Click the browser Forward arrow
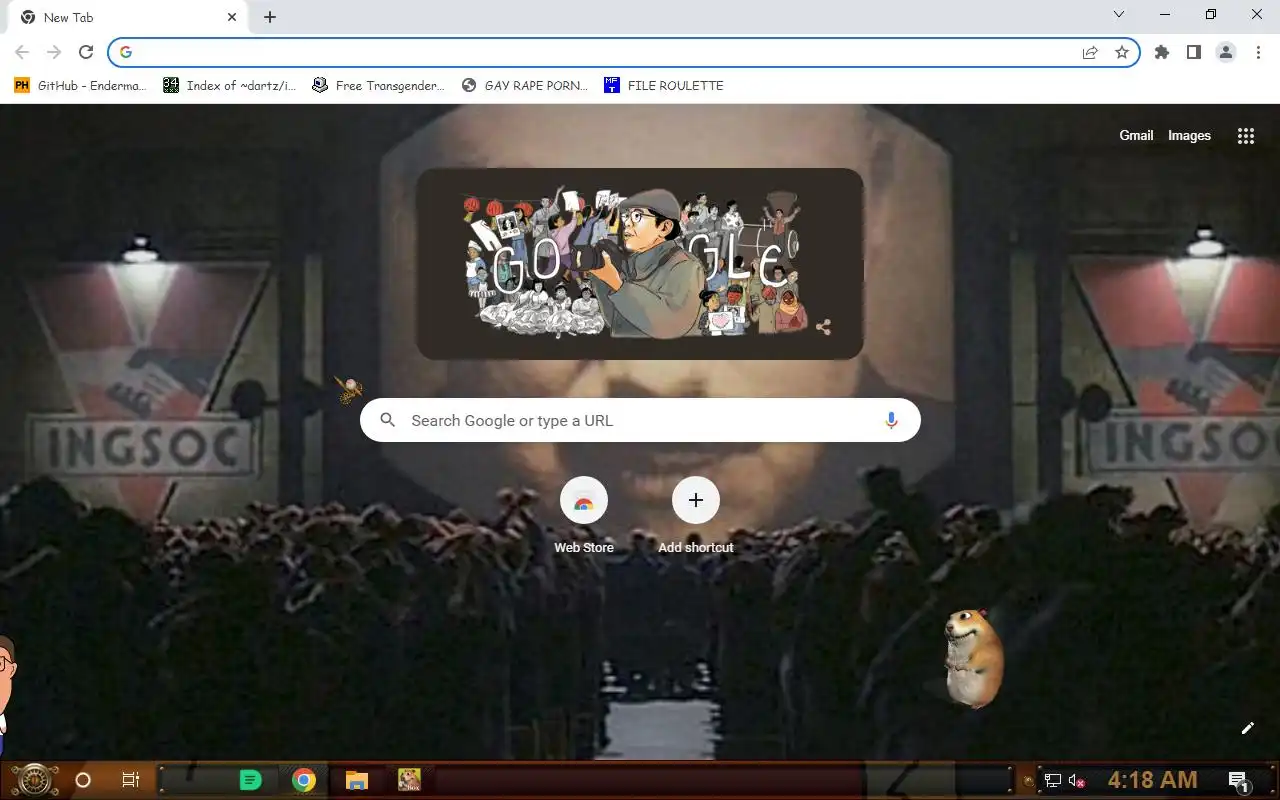 54,52
